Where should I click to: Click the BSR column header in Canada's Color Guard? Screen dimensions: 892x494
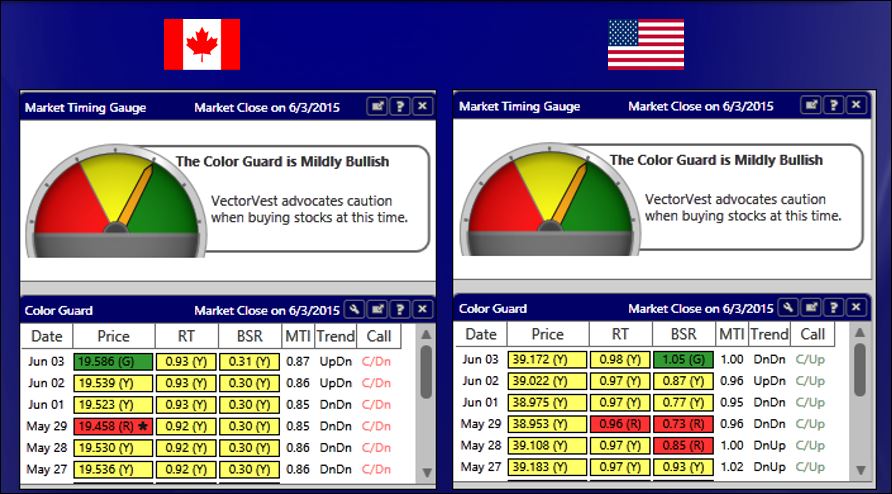pyautogui.click(x=250, y=336)
